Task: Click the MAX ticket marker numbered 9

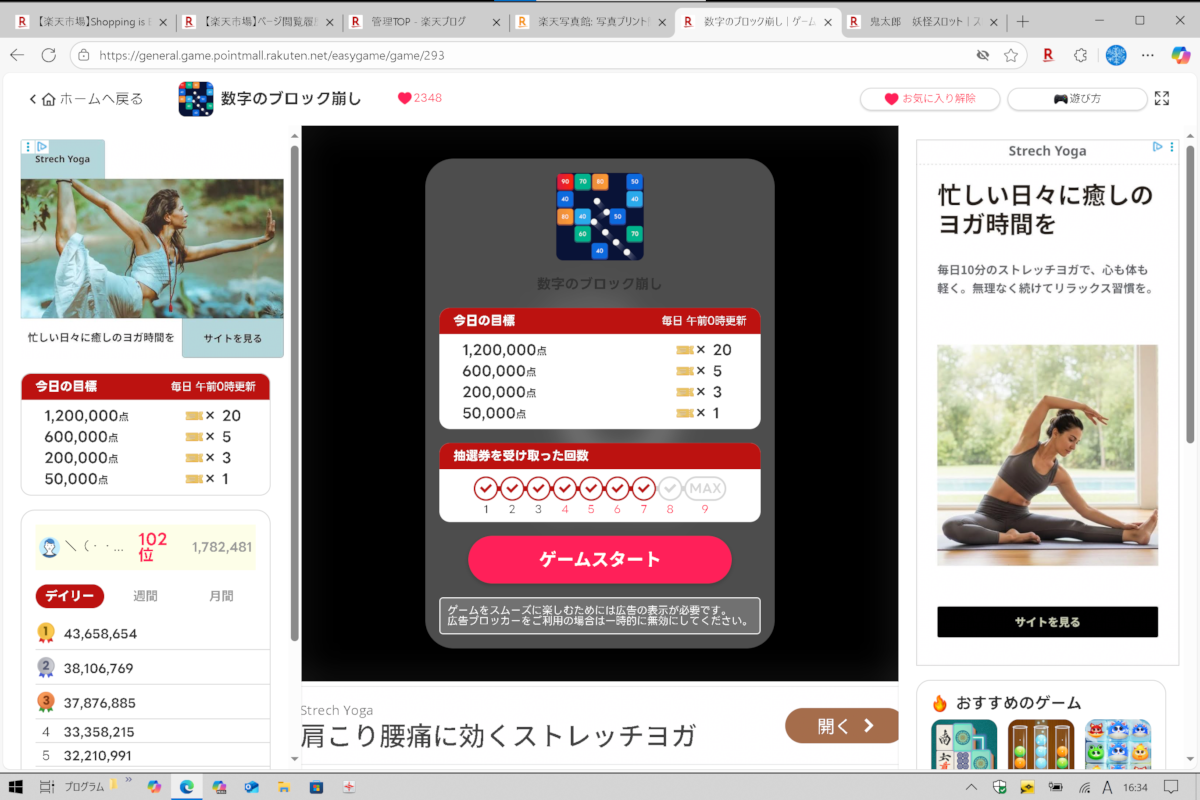Action: (705, 489)
